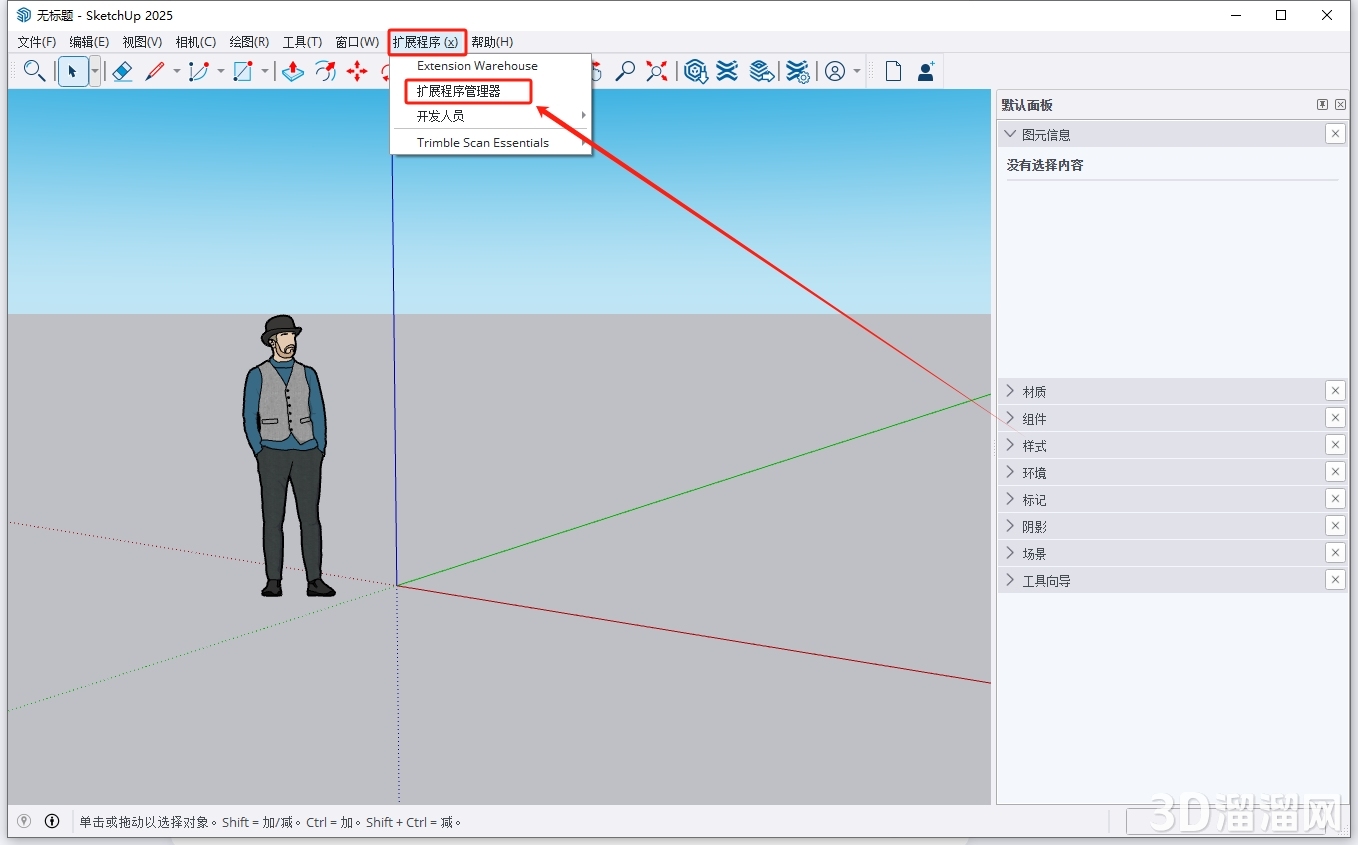1358x845 pixels.
Task: Open Extension Warehouse from the menu
Action: pos(477,65)
